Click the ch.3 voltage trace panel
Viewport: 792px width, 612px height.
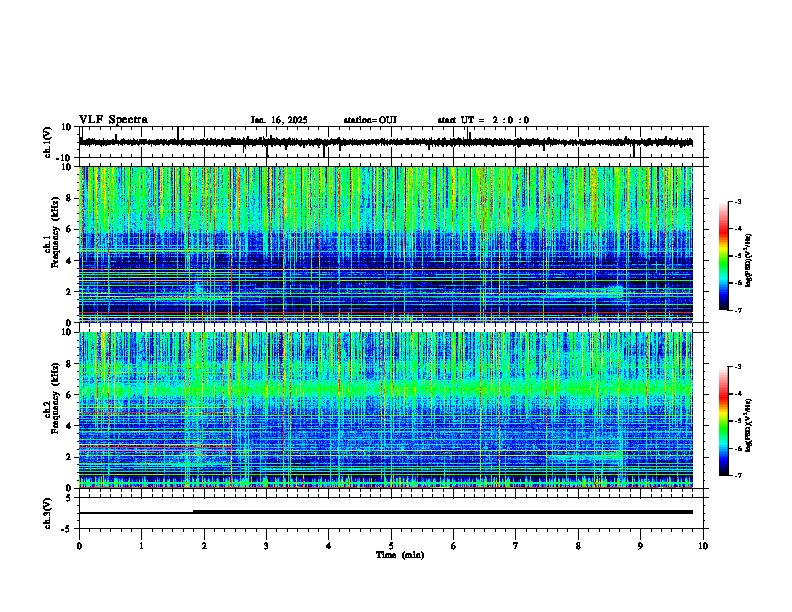391,513
